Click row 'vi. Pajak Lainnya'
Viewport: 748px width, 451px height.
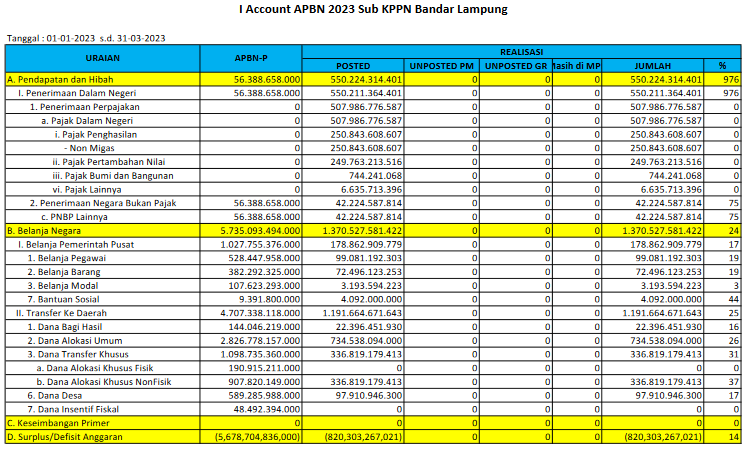tap(373, 189)
